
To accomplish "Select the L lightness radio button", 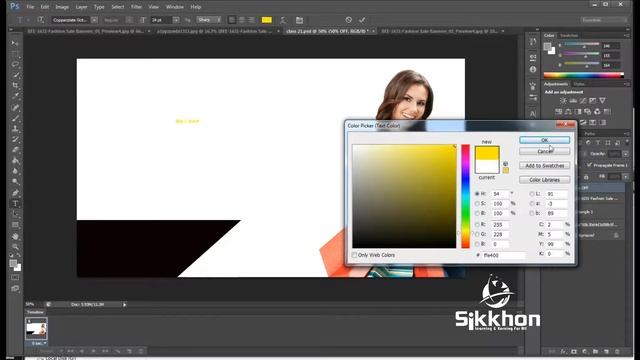I will [531, 194].
